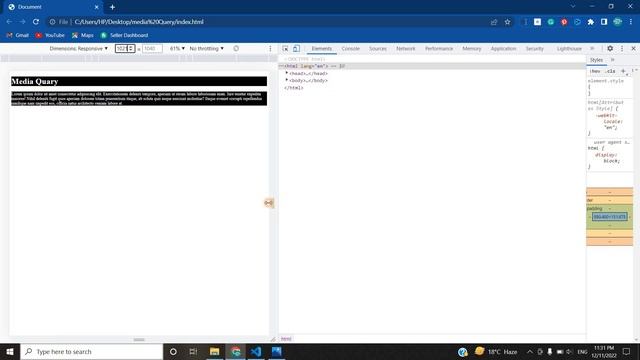
Task: Click the green Grammarly extension icon
Action: 551,22
